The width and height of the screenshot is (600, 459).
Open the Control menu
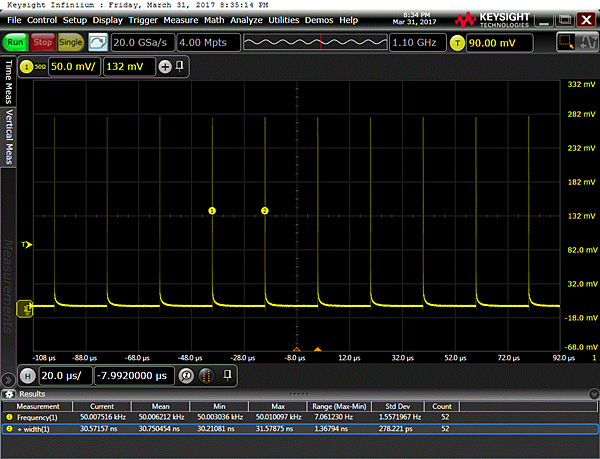42,20
